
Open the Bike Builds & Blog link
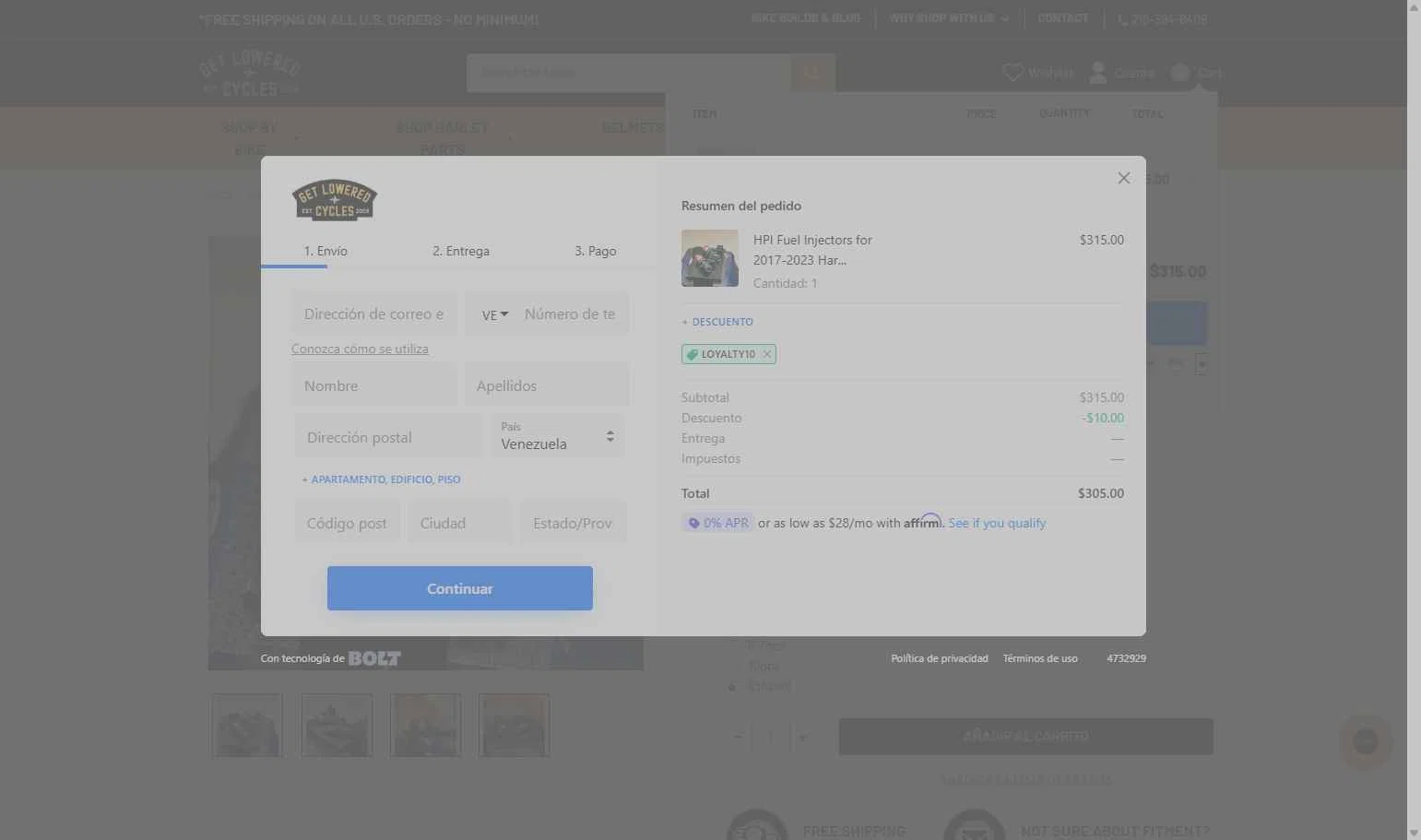[806, 18]
